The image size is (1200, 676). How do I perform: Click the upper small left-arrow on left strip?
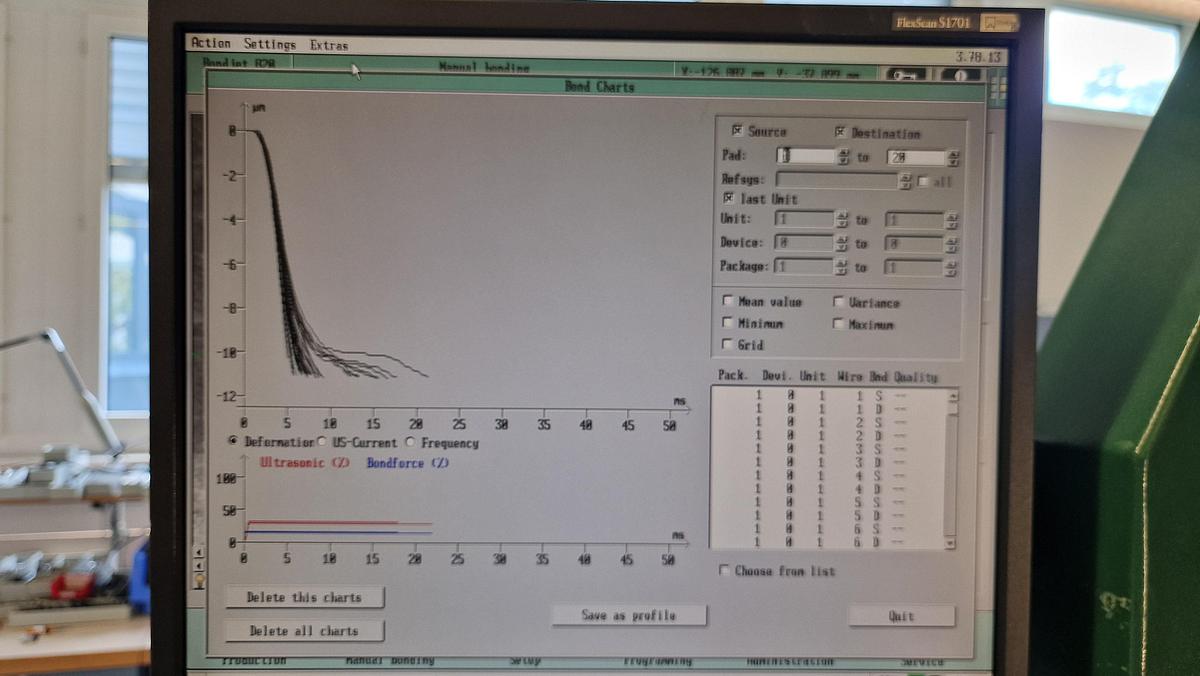200,551
